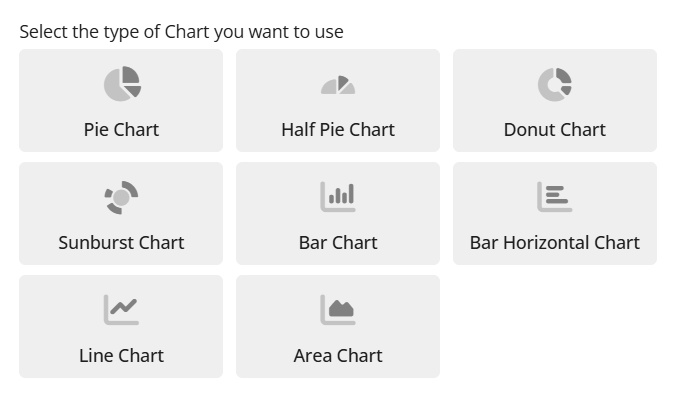The height and width of the screenshot is (408, 677).
Task: Select the Donut Chart ring icon
Action: (x=555, y=83)
